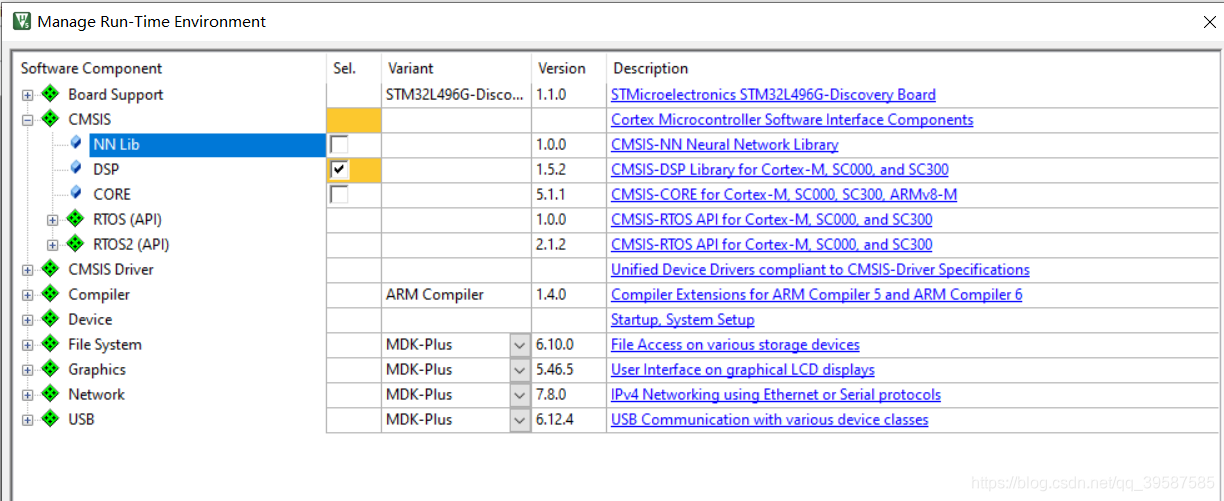
Task: Expand the File System tree node
Action: [x=27, y=345]
